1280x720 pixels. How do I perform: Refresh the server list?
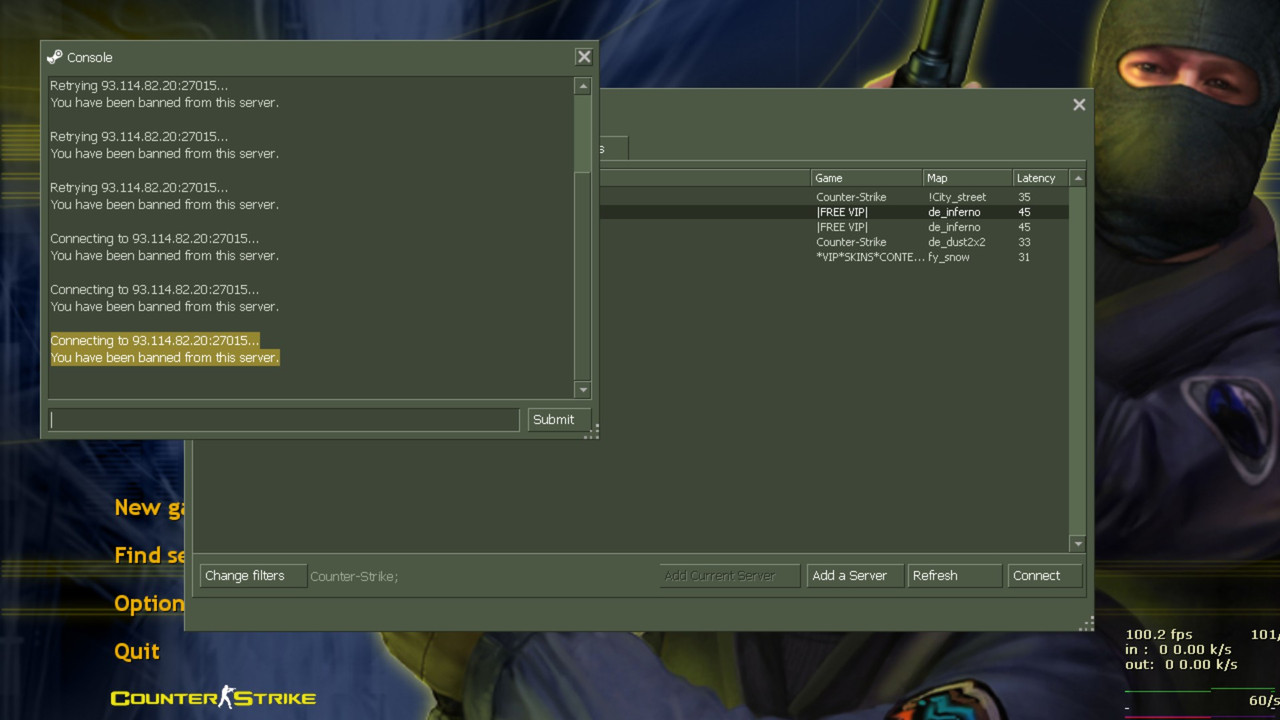pyautogui.click(x=954, y=576)
